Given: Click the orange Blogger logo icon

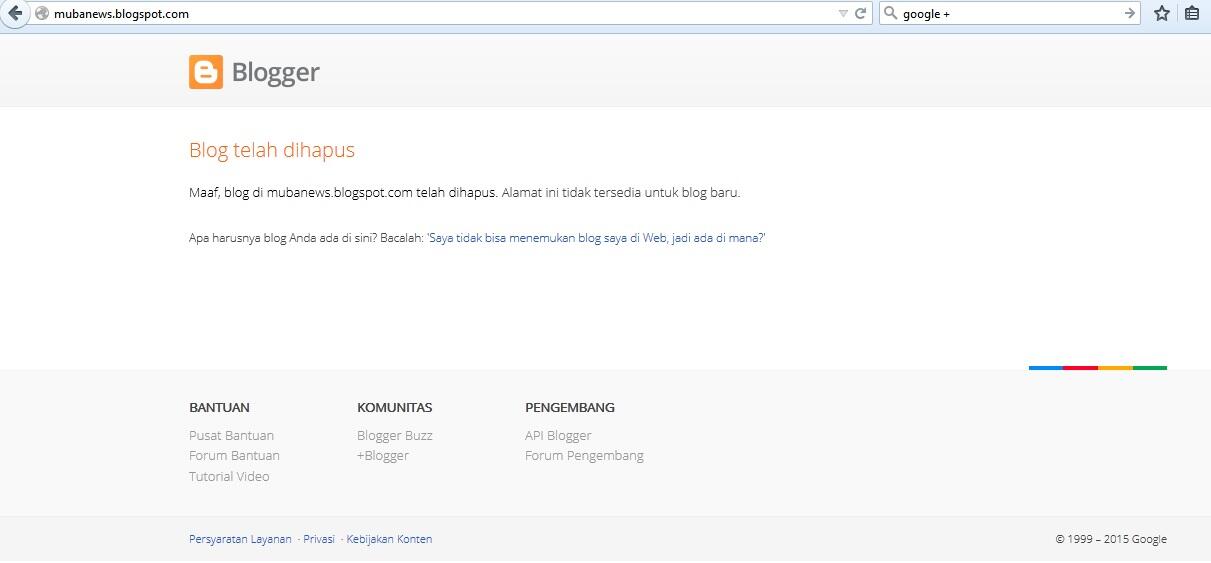Looking at the screenshot, I should tap(206, 72).
